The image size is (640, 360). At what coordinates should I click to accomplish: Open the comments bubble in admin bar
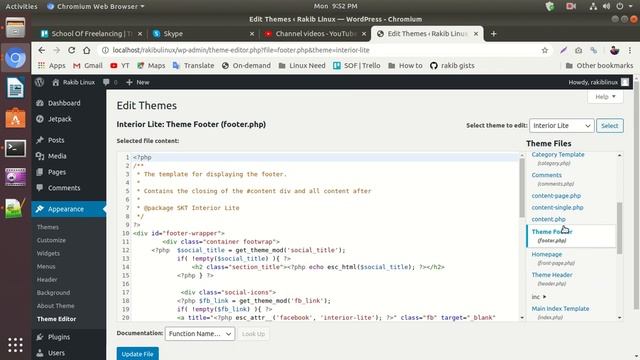pos(110,82)
